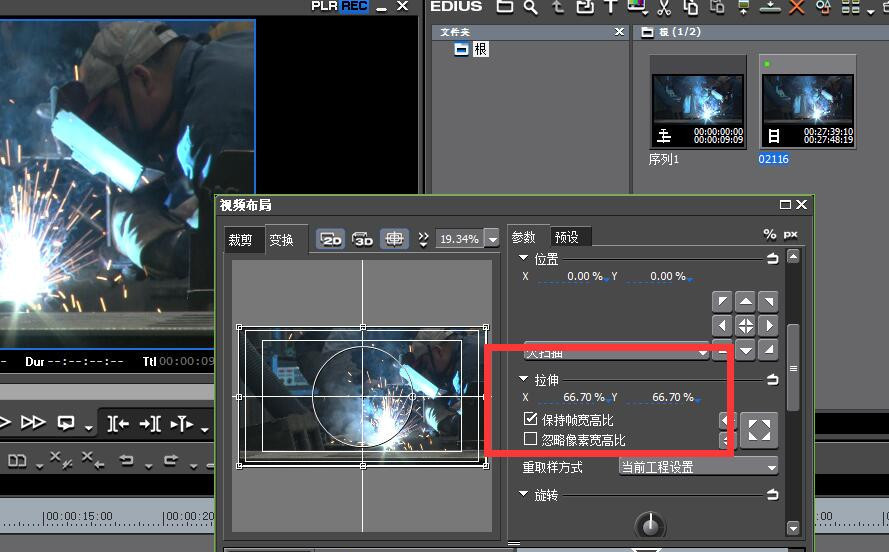This screenshot has height=552, width=889.
Task: Open the 19.34% zoom dropdown
Action: pos(491,239)
